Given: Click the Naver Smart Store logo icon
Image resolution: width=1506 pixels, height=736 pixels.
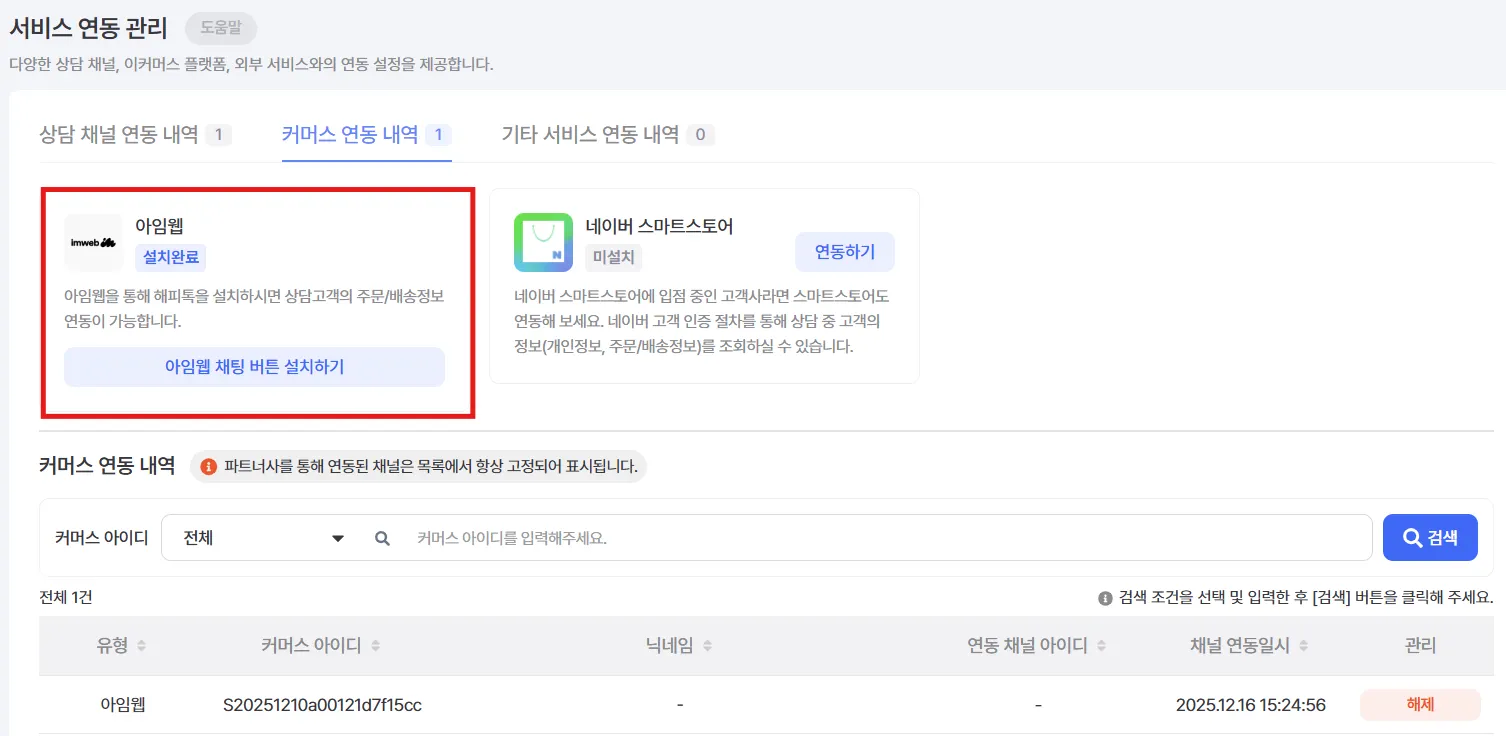Looking at the screenshot, I should pyautogui.click(x=543, y=242).
